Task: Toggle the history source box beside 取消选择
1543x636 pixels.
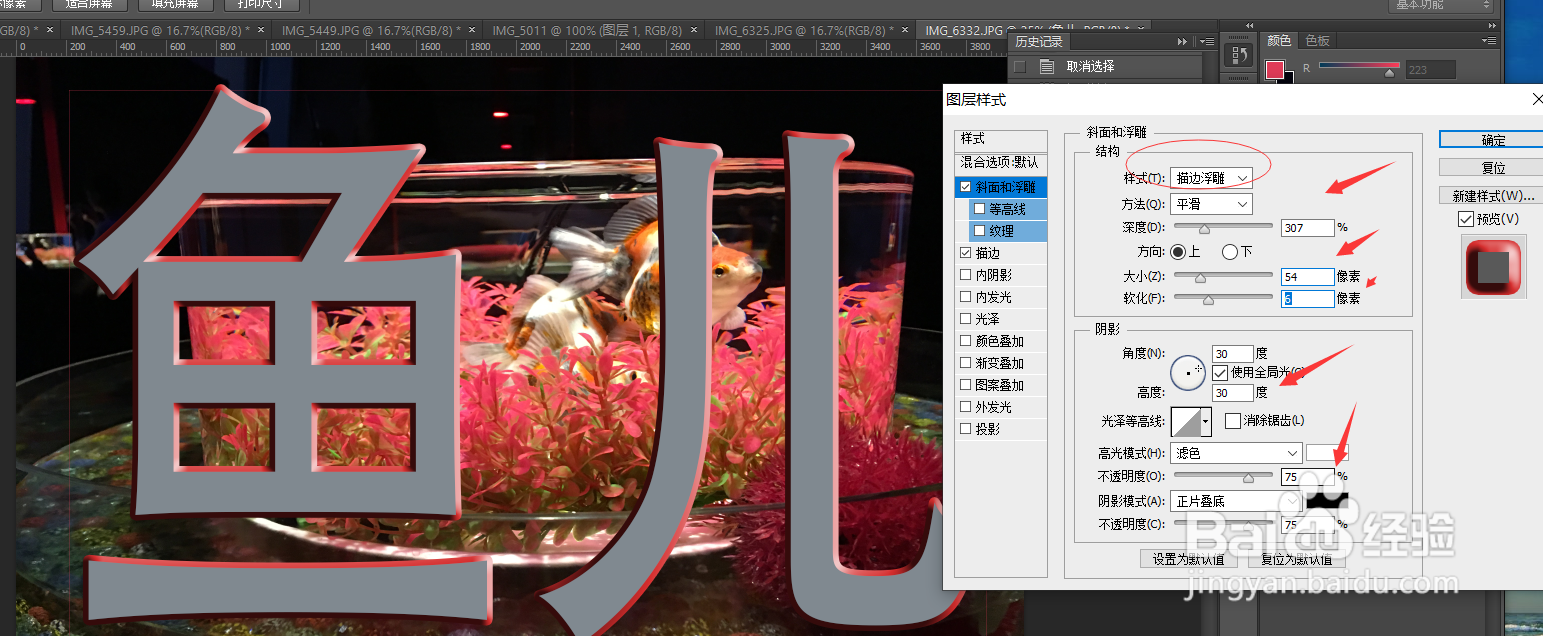Action: [x=1020, y=67]
